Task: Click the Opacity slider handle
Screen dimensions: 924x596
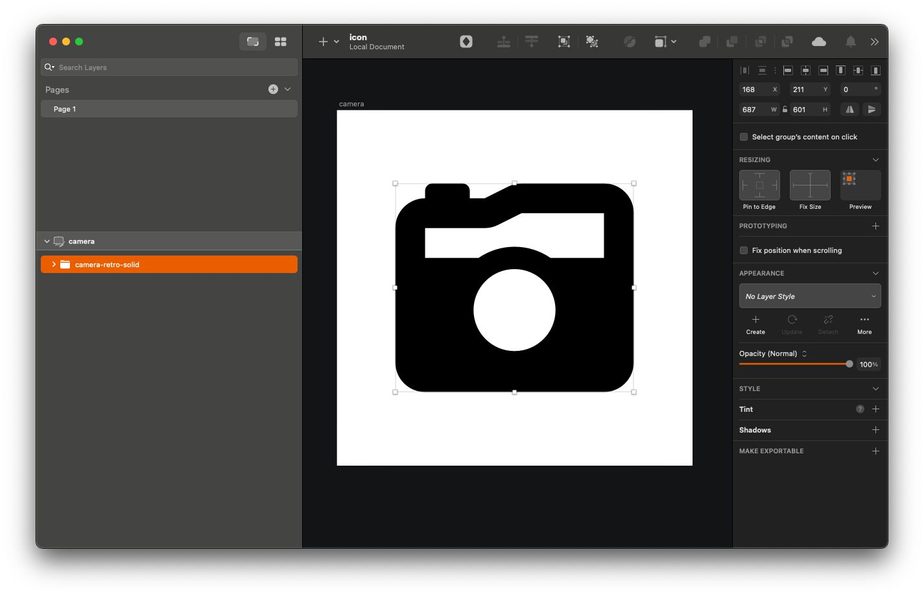Action: 849,364
